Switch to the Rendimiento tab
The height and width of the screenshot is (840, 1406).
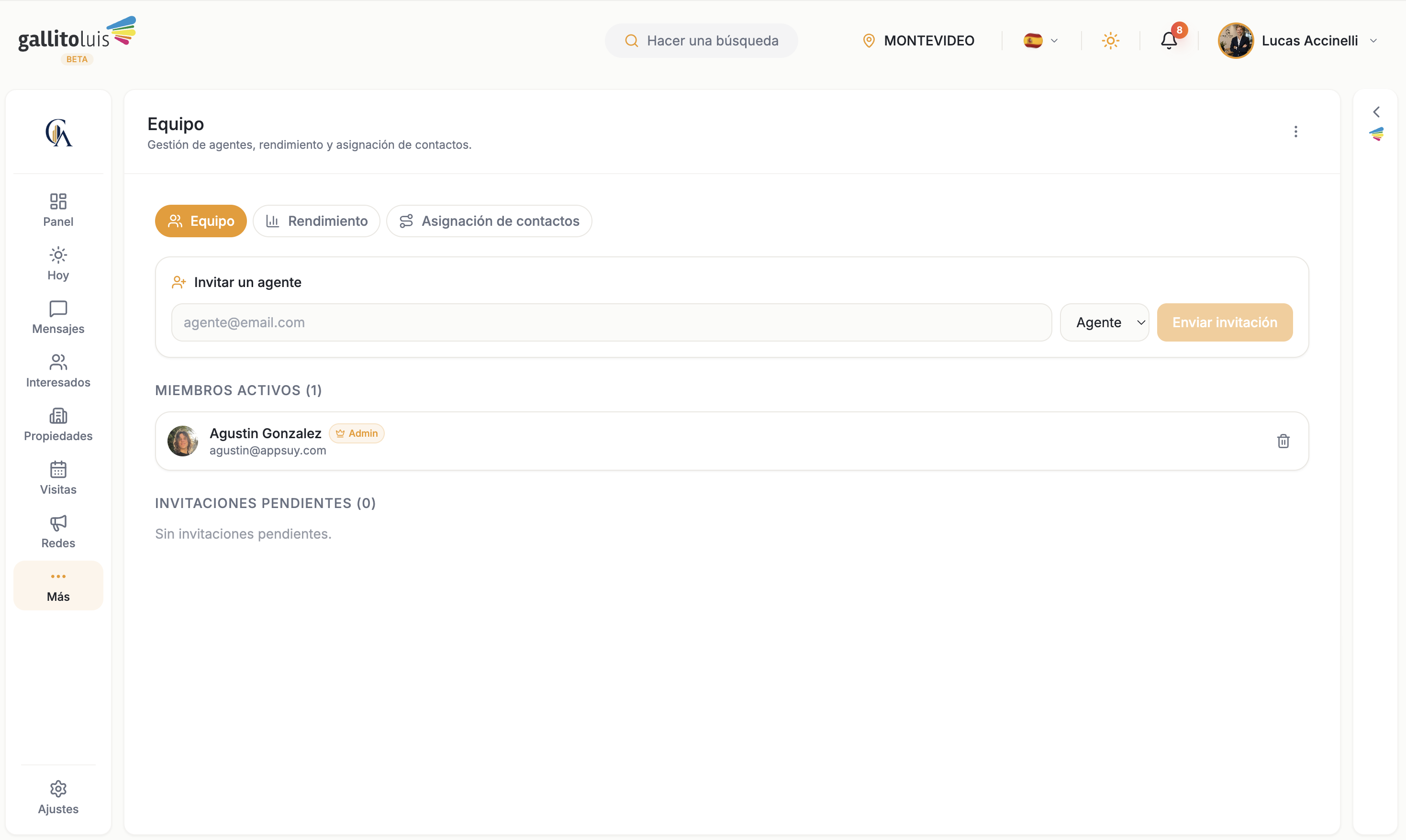(x=316, y=221)
